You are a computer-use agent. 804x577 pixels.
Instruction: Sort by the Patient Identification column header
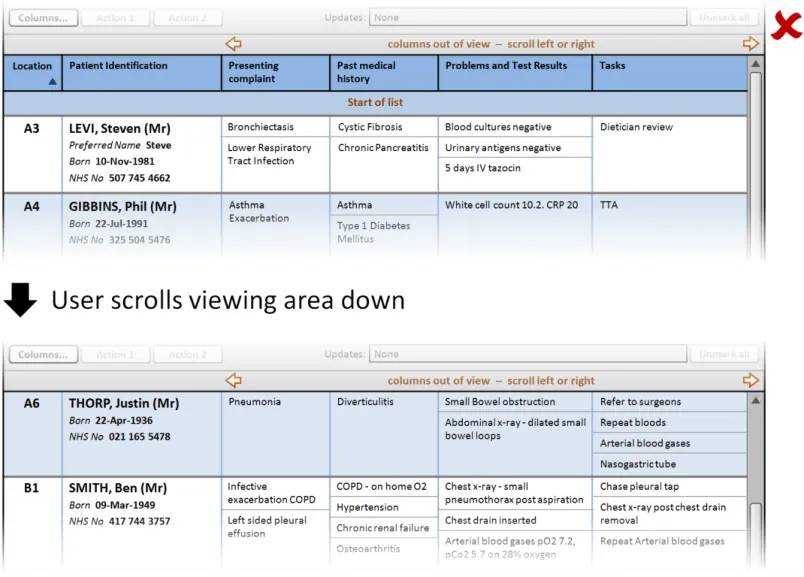118,66
